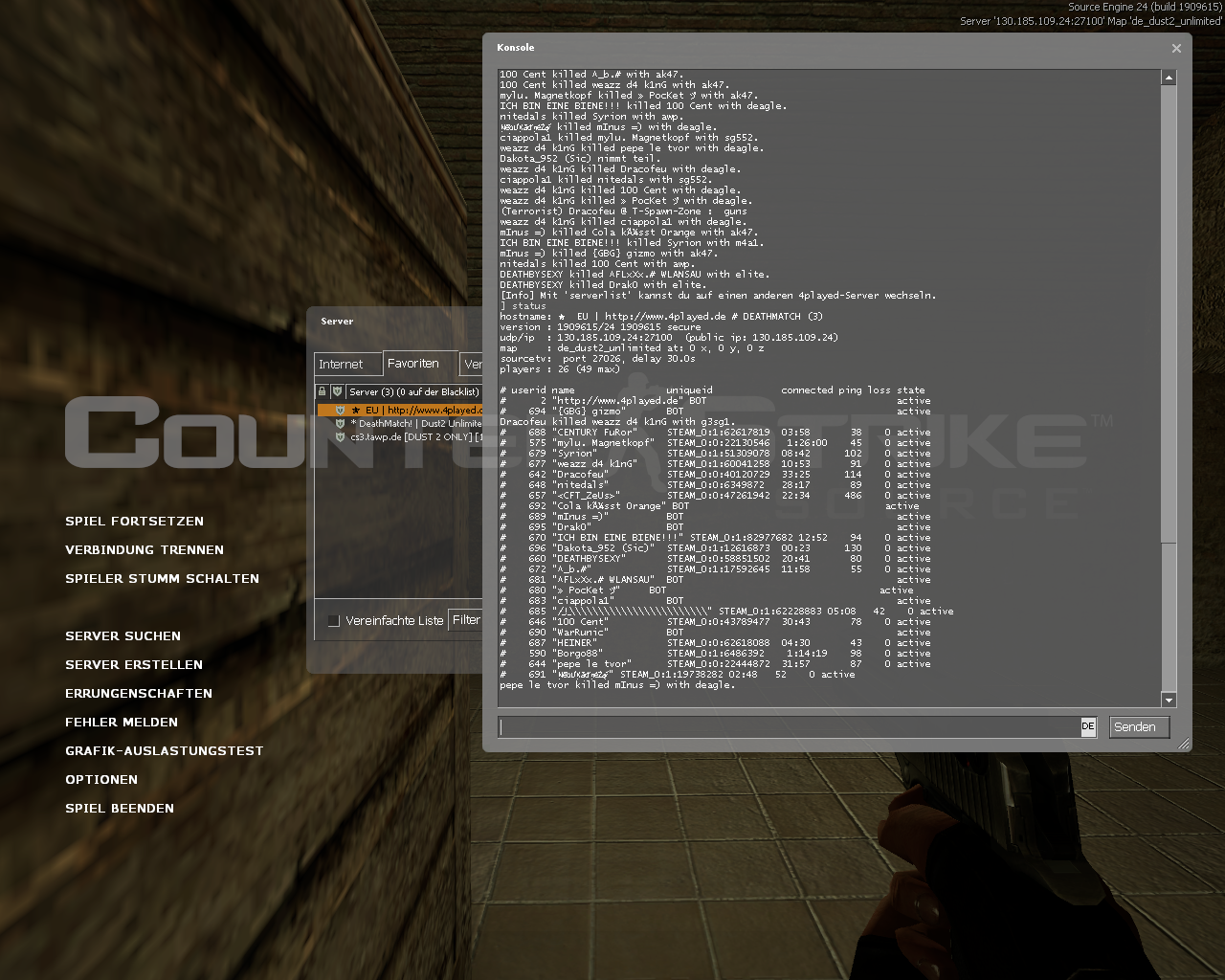Close the Konsole window

[1176, 48]
